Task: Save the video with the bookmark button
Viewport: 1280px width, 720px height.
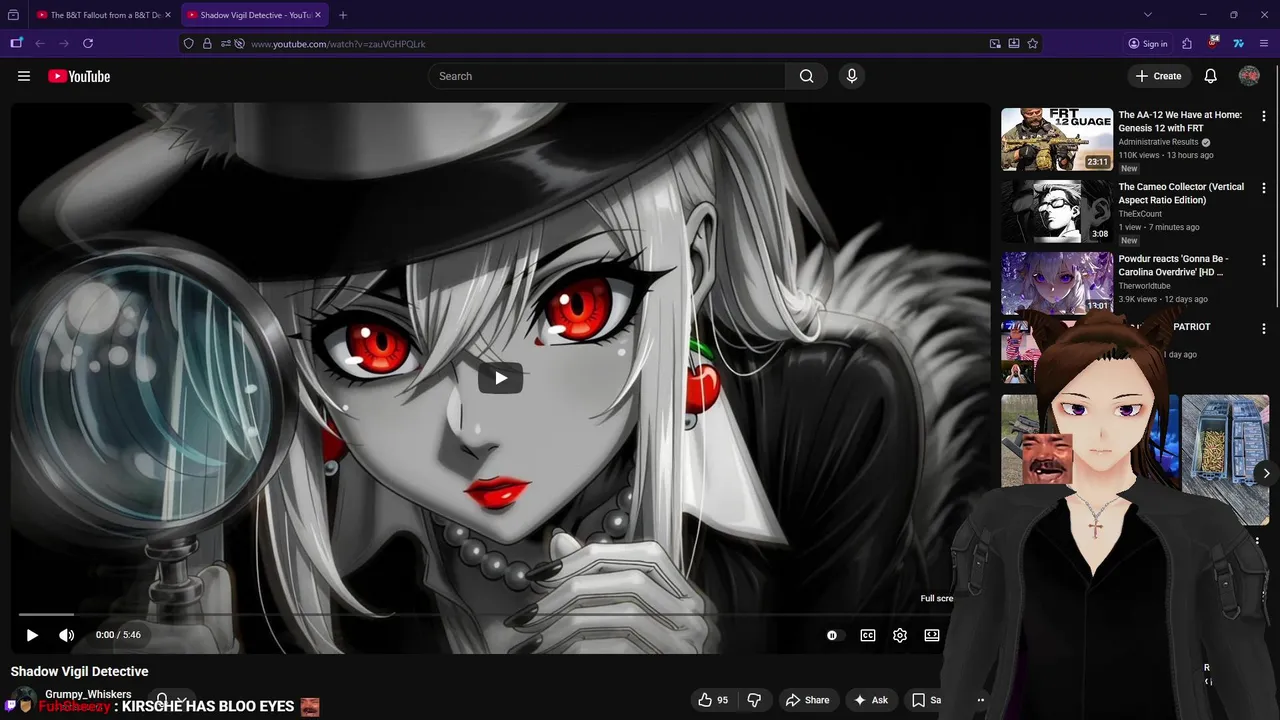Action: coord(926,700)
